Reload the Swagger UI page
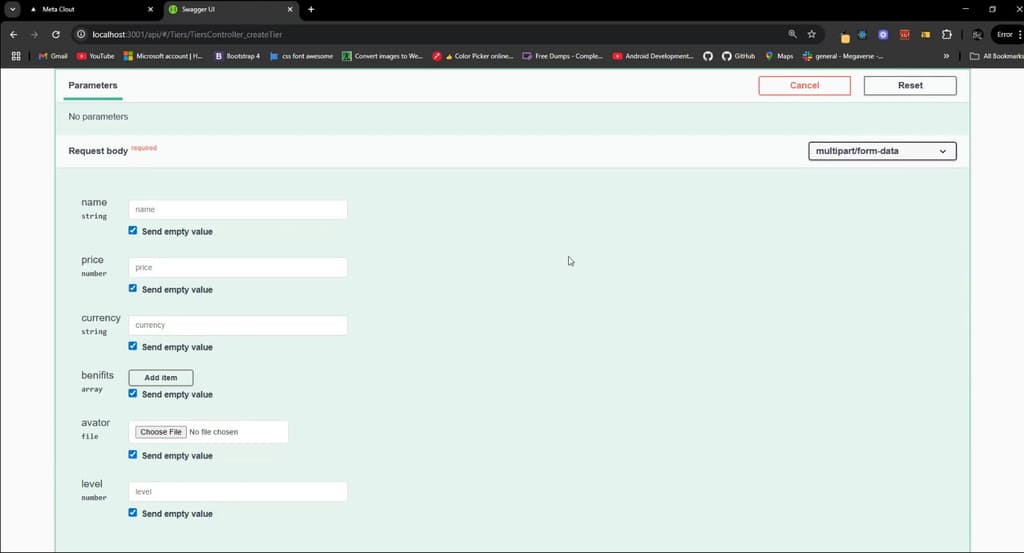This screenshot has height=553, width=1024. [56, 34]
